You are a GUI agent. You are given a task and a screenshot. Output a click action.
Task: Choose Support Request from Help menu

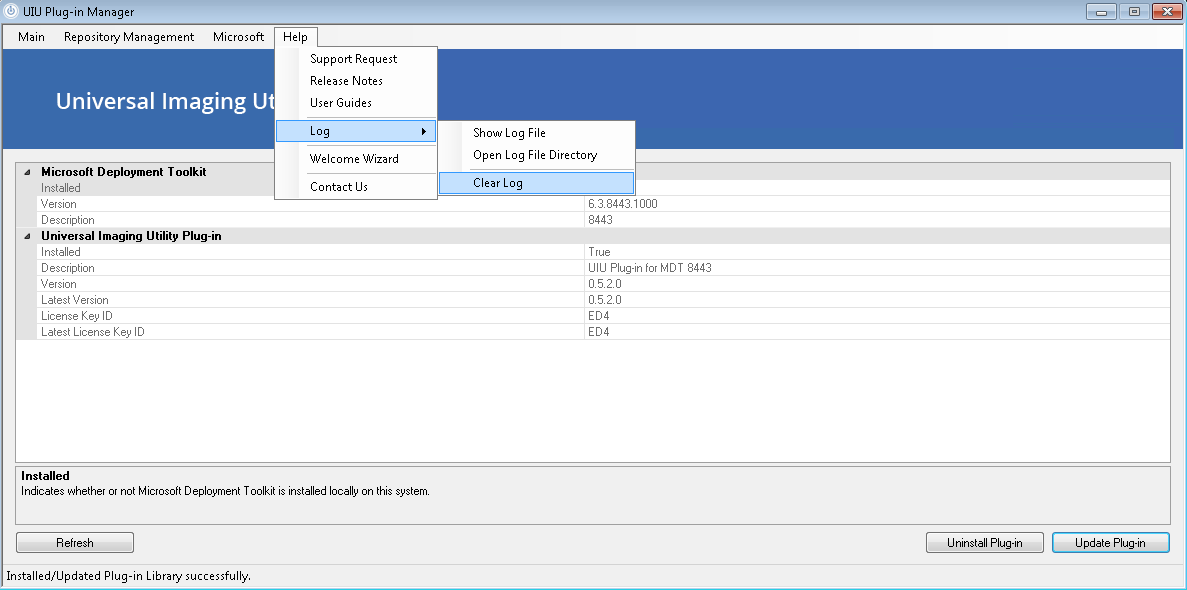click(x=356, y=59)
